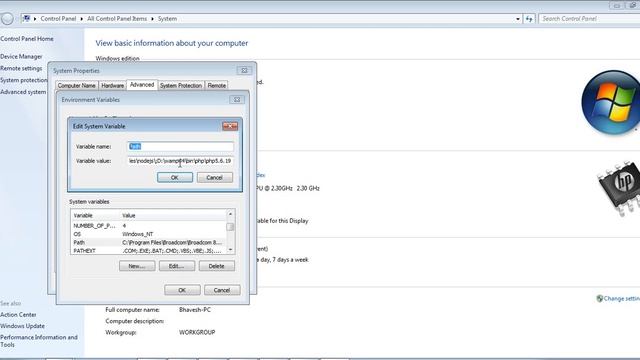The height and width of the screenshot is (360, 640).
Task: Click the Search Control Panel box
Action: [x=590, y=19]
